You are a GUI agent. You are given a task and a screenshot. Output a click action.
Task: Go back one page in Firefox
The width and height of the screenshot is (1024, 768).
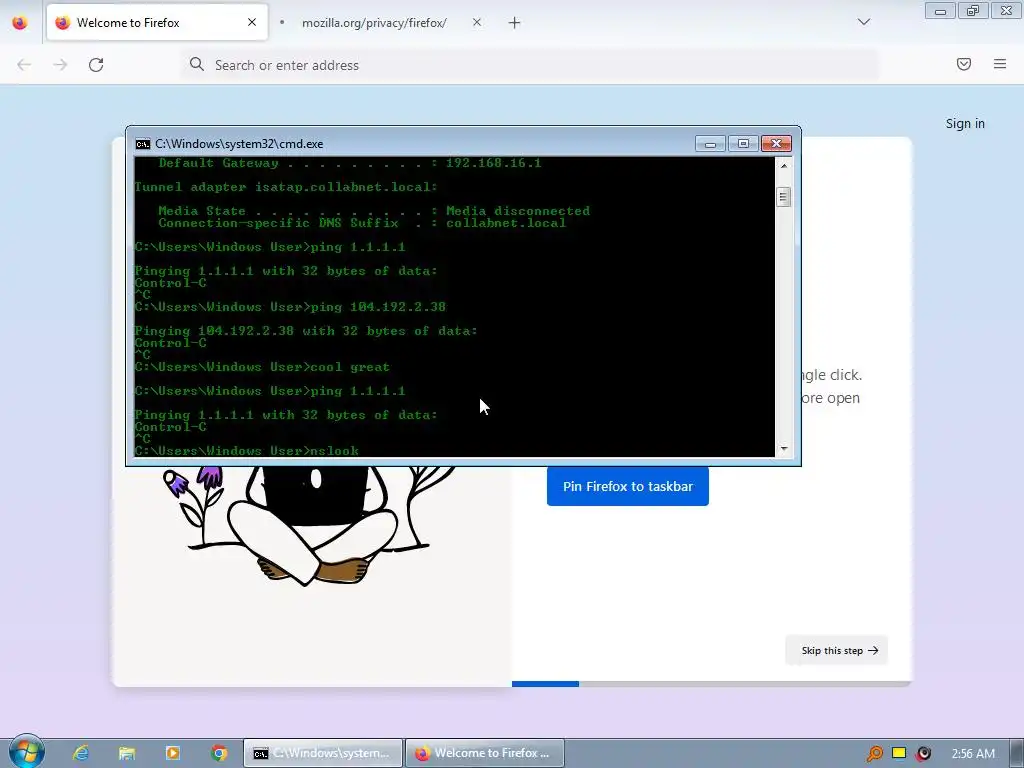(x=24, y=65)
